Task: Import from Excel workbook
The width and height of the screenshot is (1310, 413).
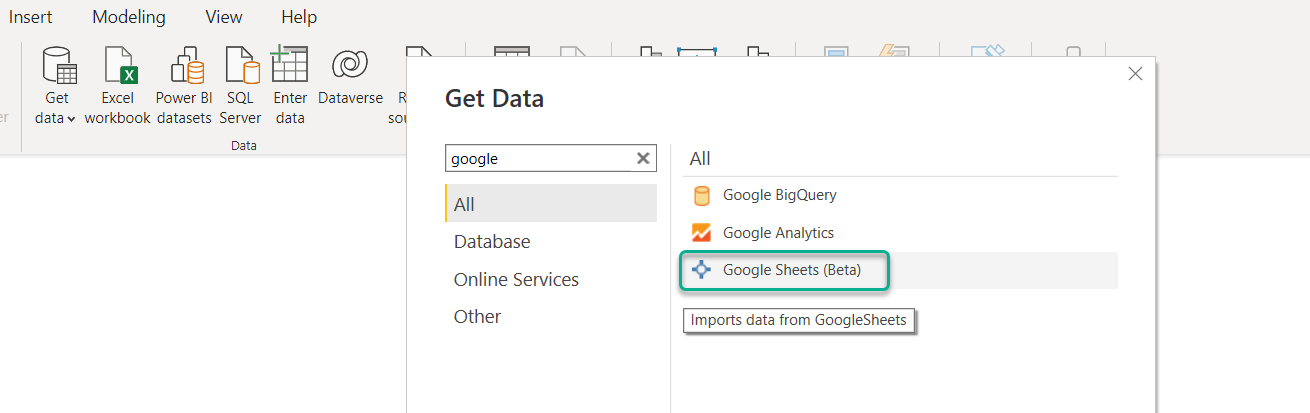Action: 117,85
